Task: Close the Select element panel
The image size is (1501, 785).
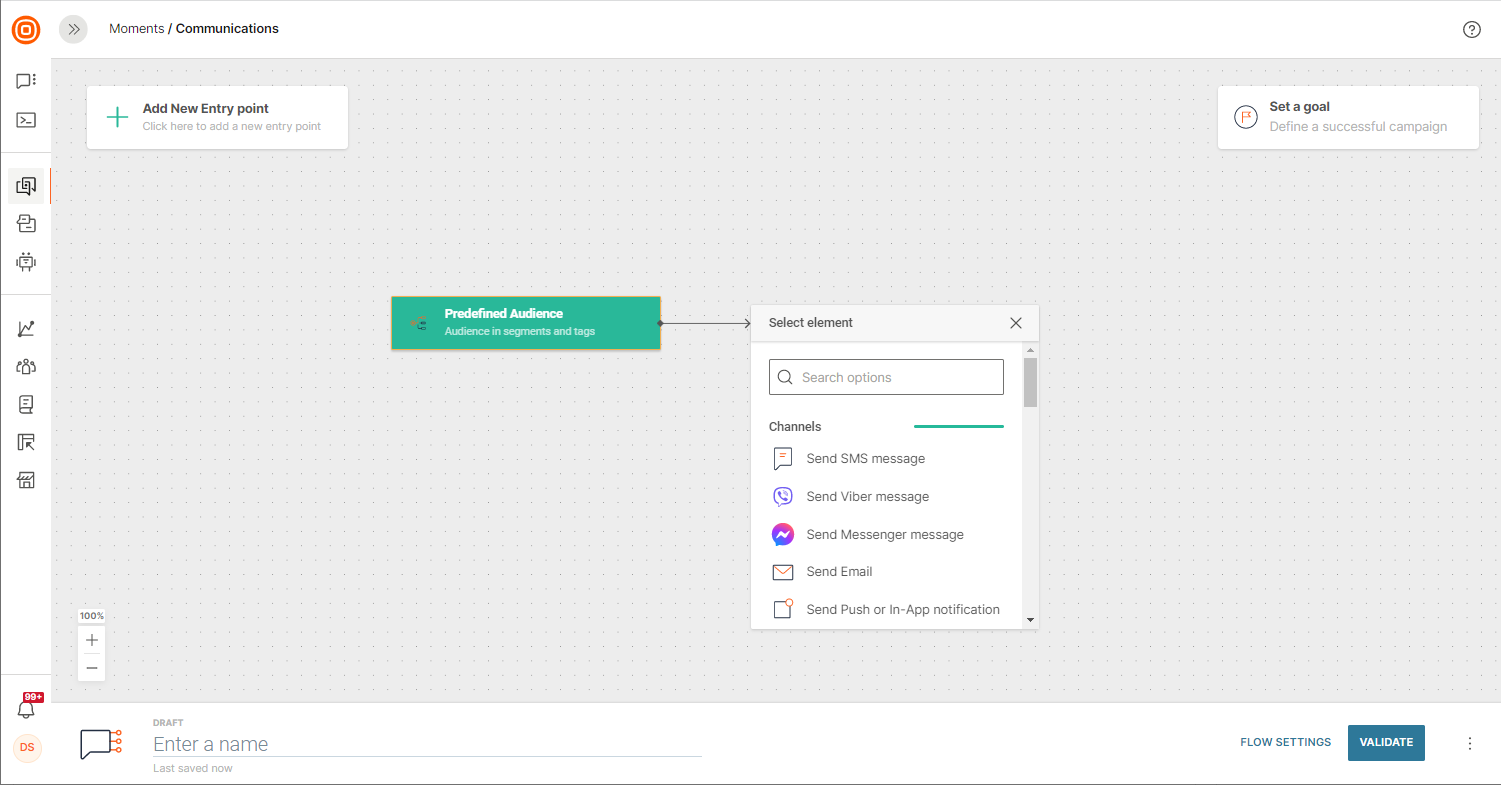Action: pos(1016,323)
